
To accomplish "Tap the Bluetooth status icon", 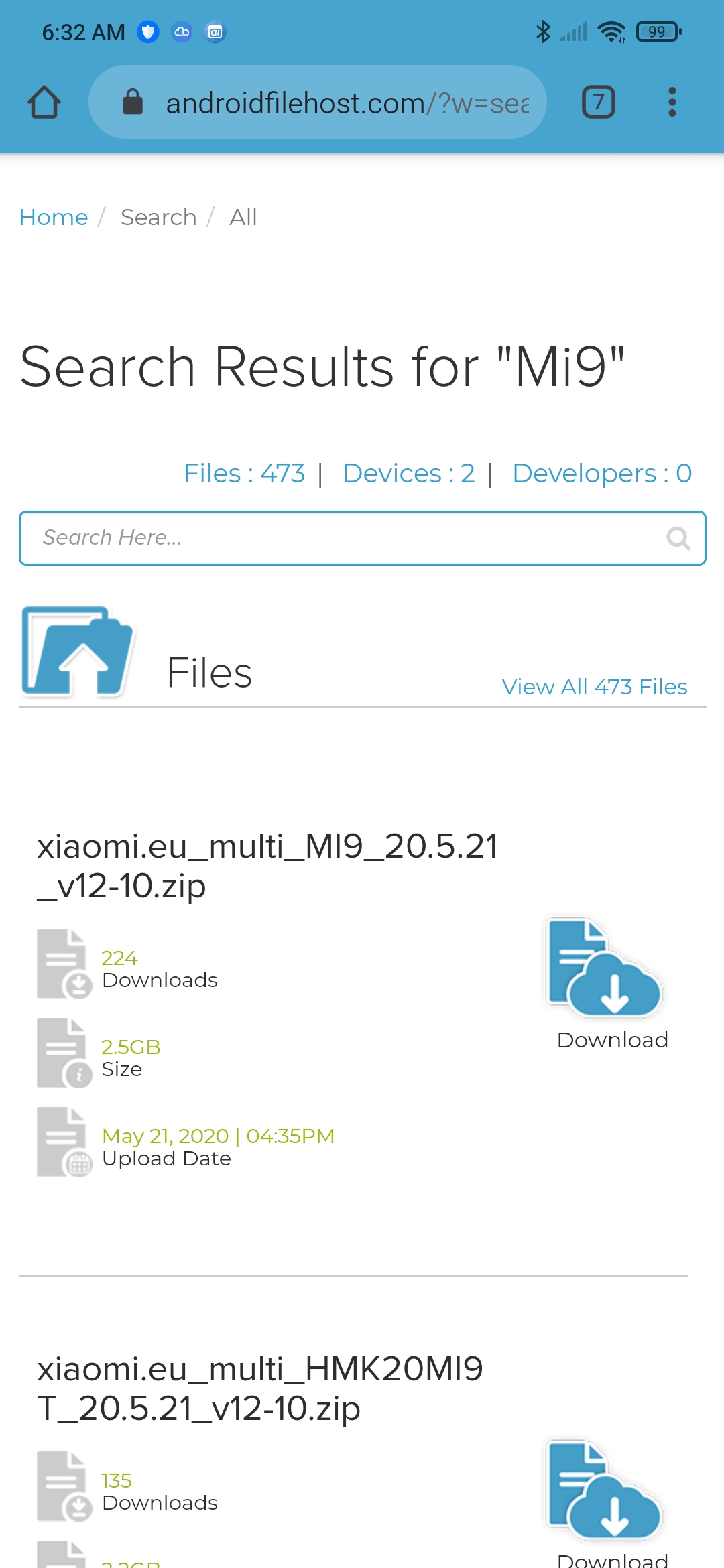I will [543, 31].
